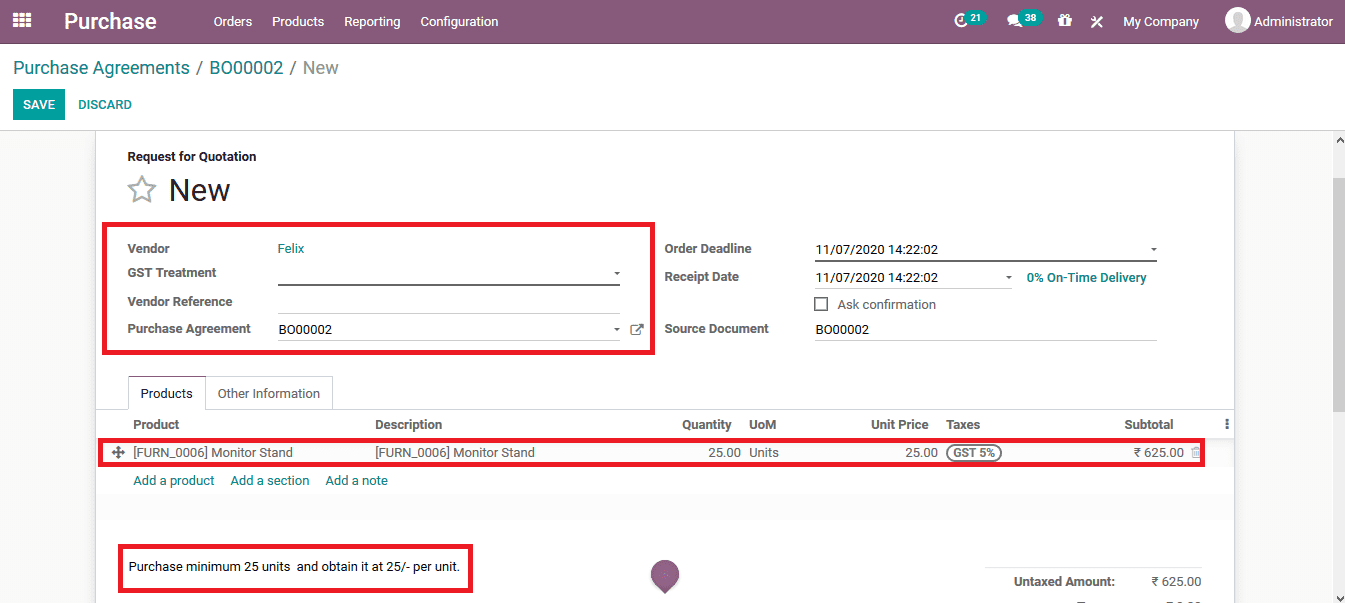The height and width of the screenshot is (603, 1345).
Task: Open column options three-dot menu
Action: pos(1227,424)
